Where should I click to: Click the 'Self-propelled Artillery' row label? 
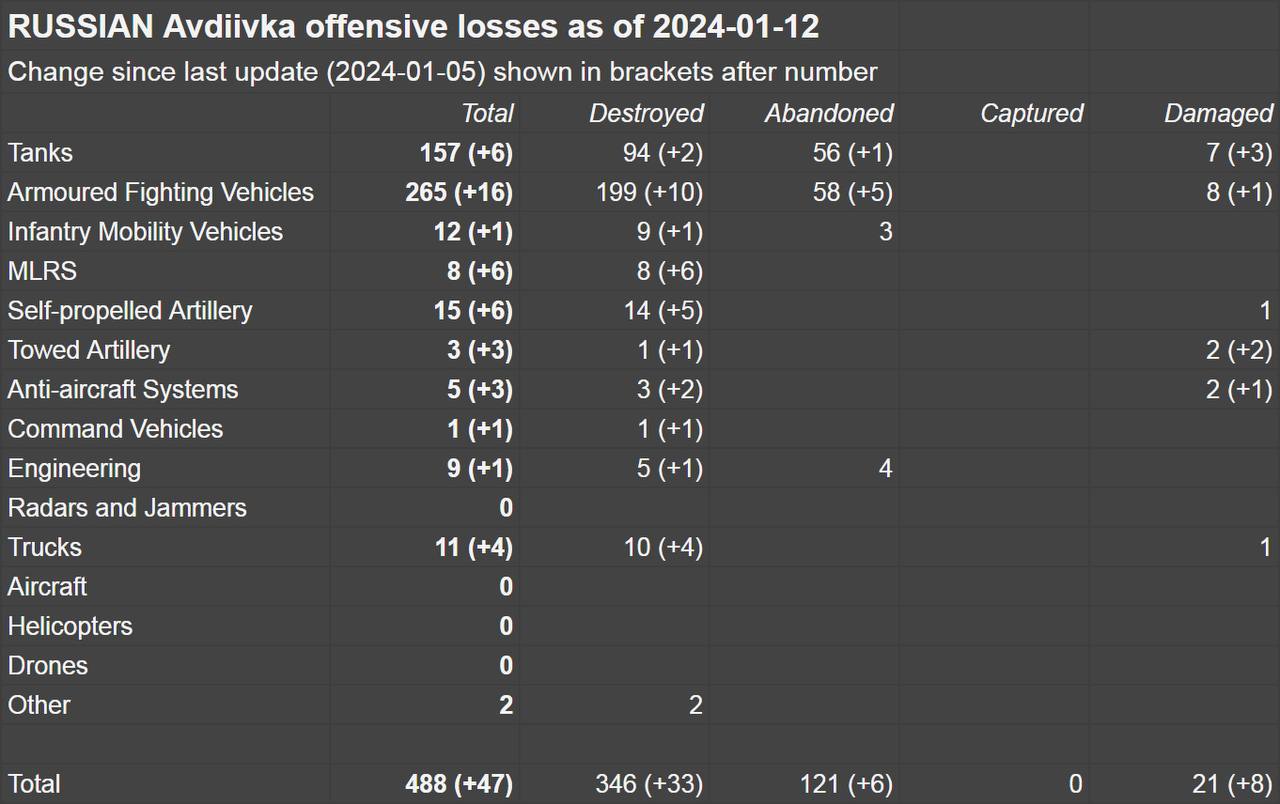[x=130, y=311]
